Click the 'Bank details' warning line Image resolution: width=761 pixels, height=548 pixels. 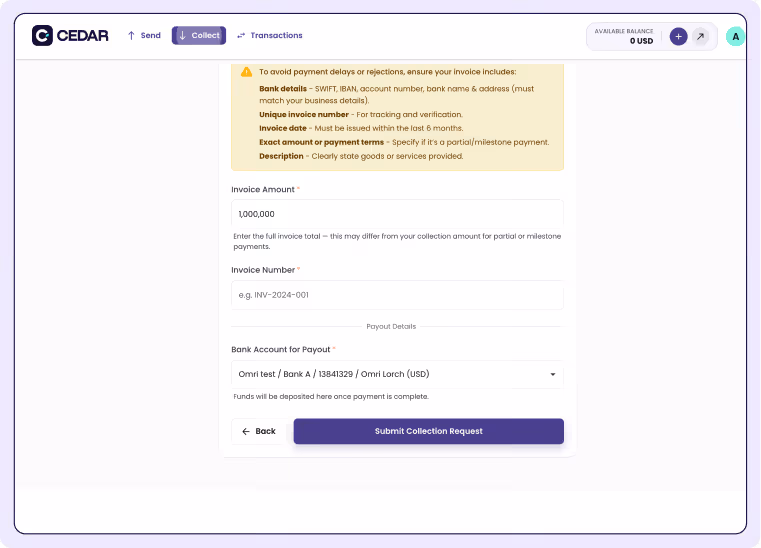point(397,95)
